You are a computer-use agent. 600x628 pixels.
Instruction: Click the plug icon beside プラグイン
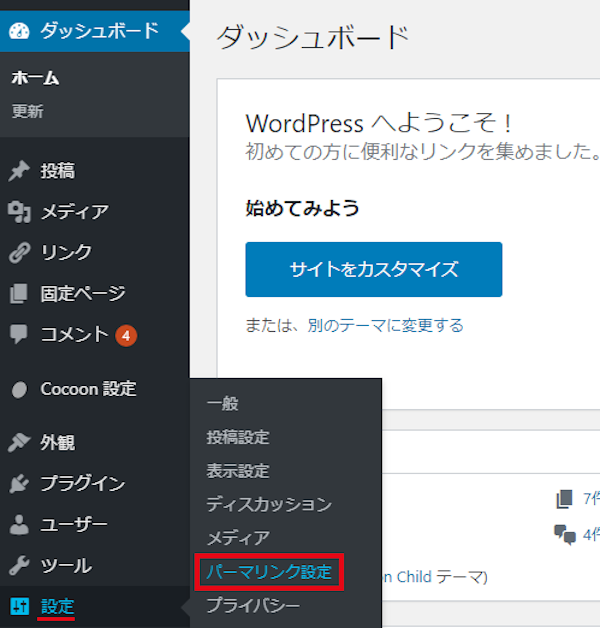pos(19,483)
